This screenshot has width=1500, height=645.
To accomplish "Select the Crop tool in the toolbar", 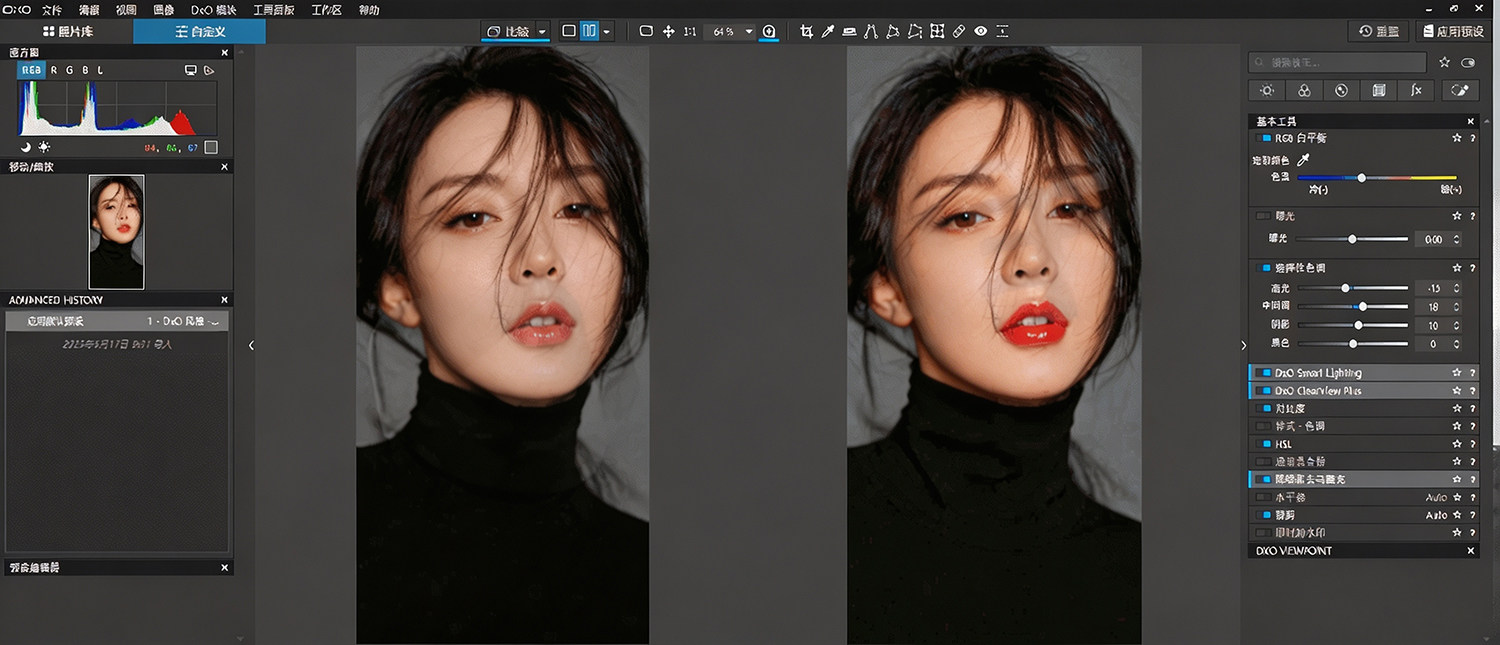I will [806, 32].
